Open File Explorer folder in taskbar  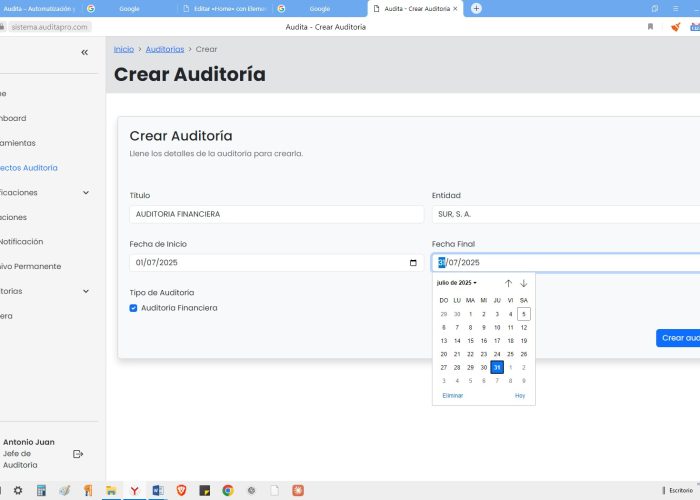[111, 491]
